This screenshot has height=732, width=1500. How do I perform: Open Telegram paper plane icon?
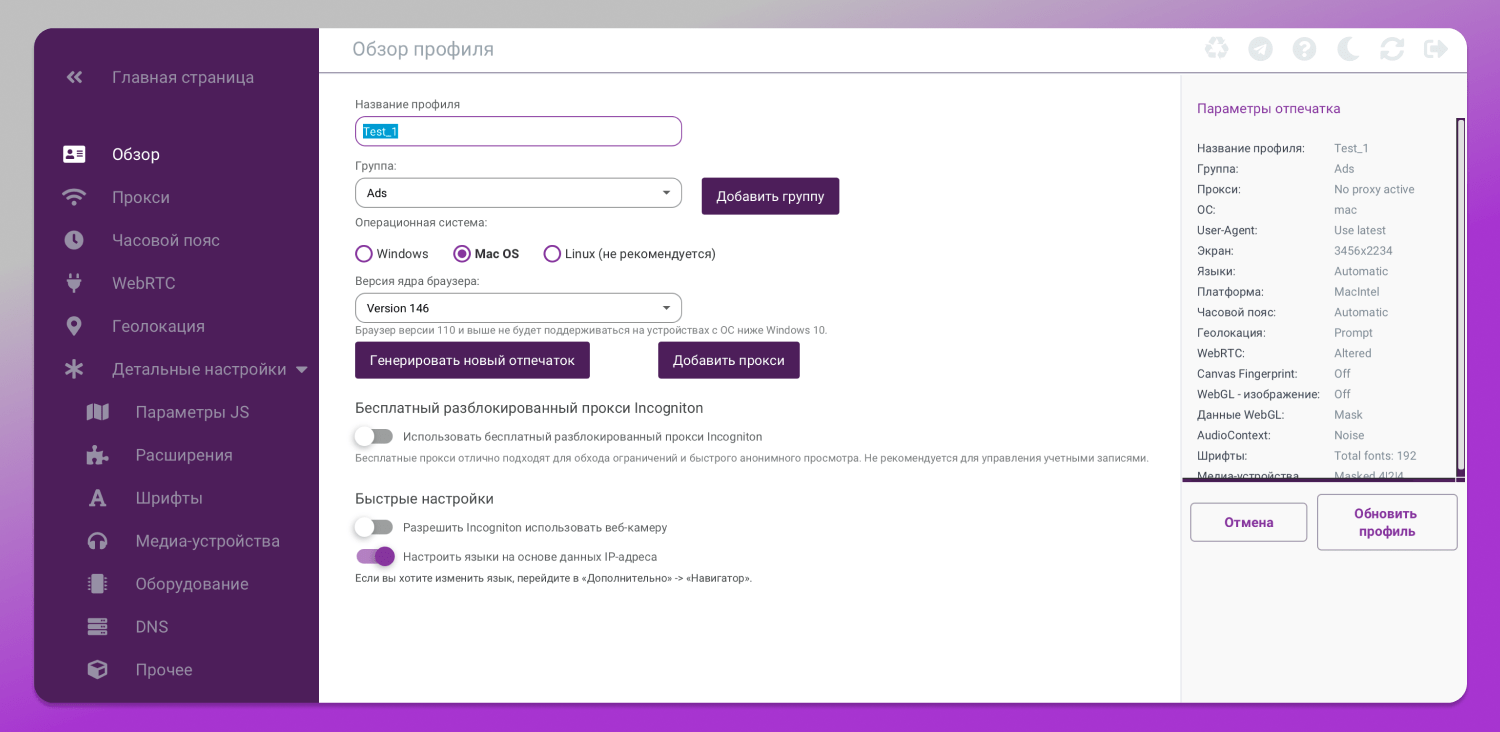pyautogui.click(x=1260, y=49)
